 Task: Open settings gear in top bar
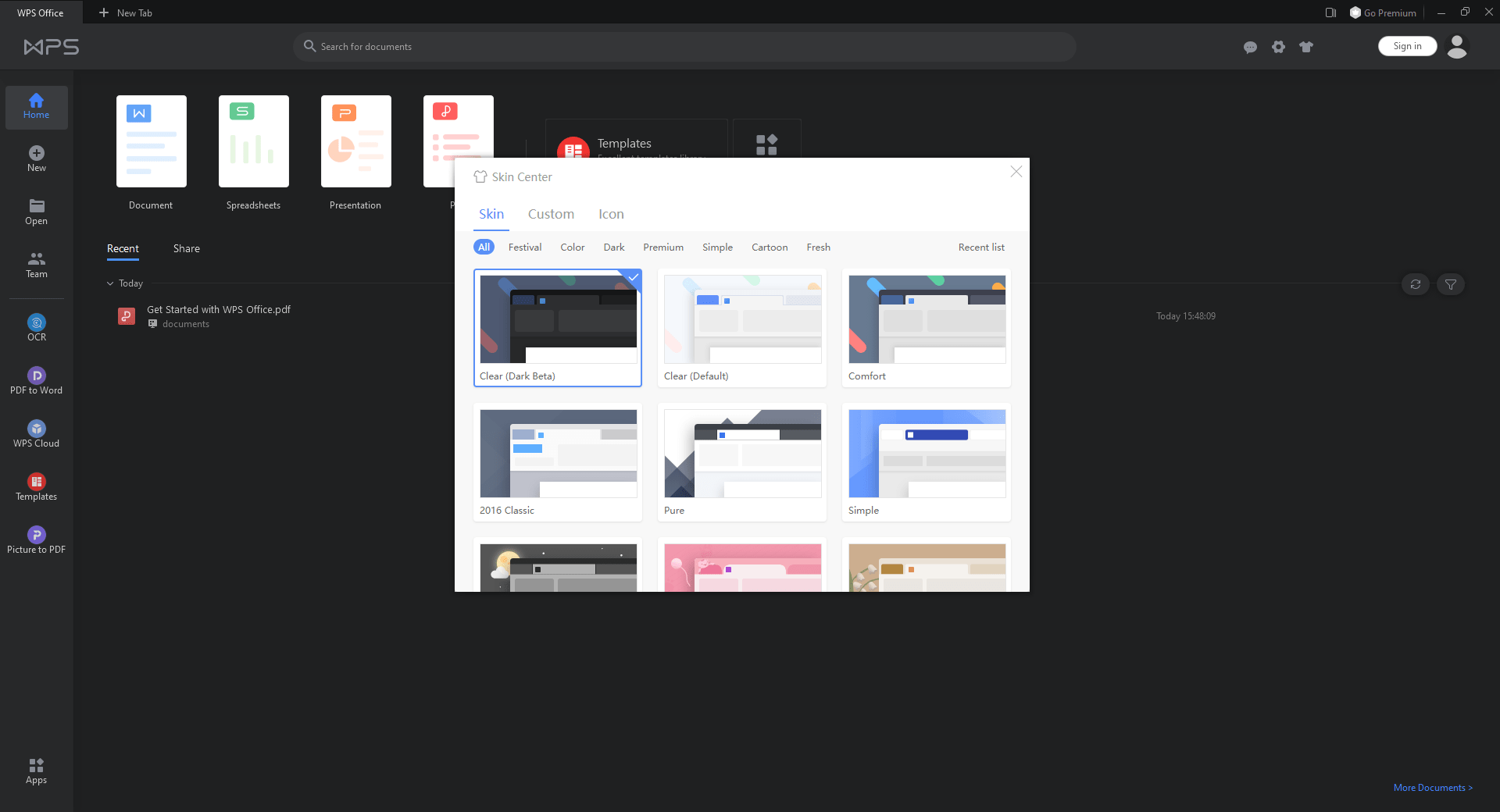click(x=1278, y=47)
